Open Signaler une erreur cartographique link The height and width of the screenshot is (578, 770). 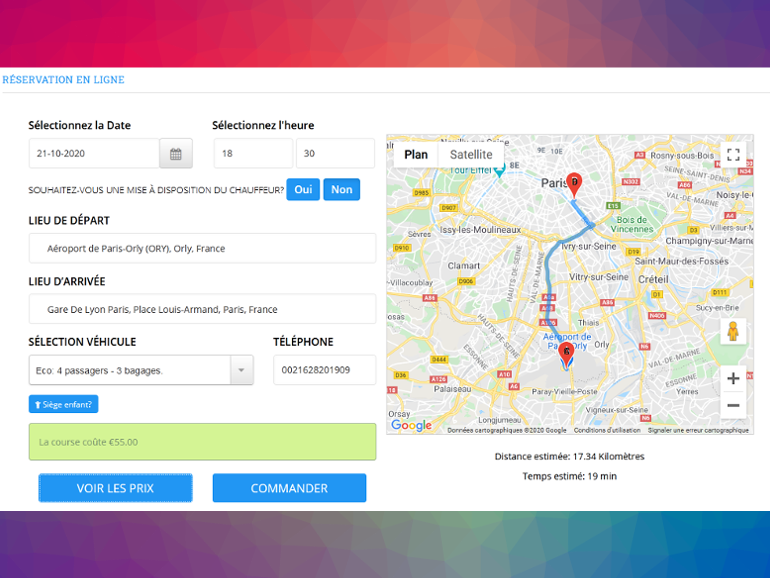click(698, 430)
